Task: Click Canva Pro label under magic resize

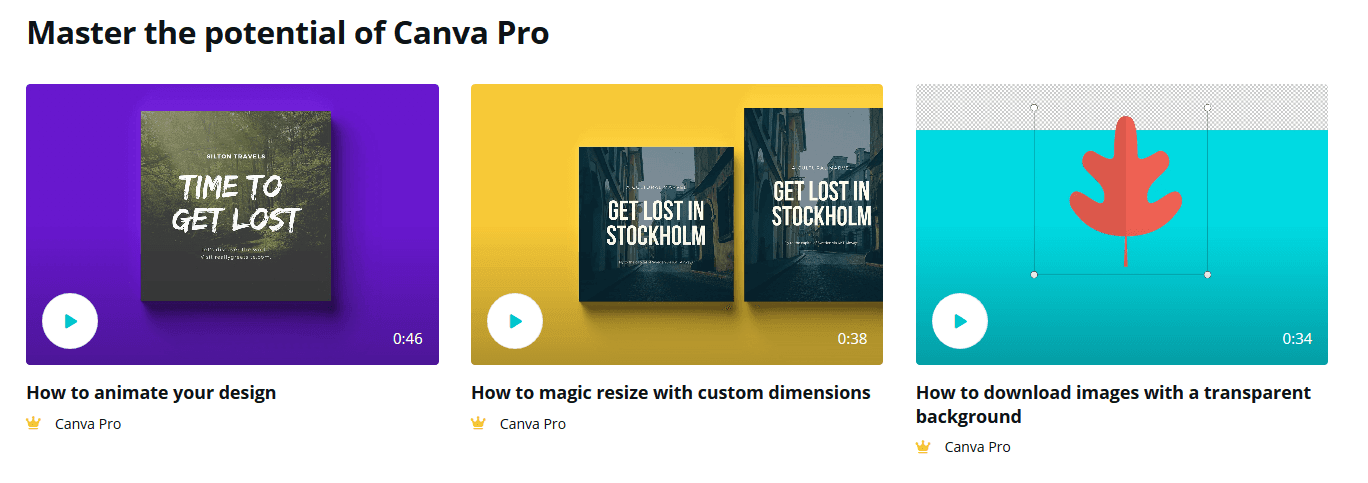Action: point(533,424)
